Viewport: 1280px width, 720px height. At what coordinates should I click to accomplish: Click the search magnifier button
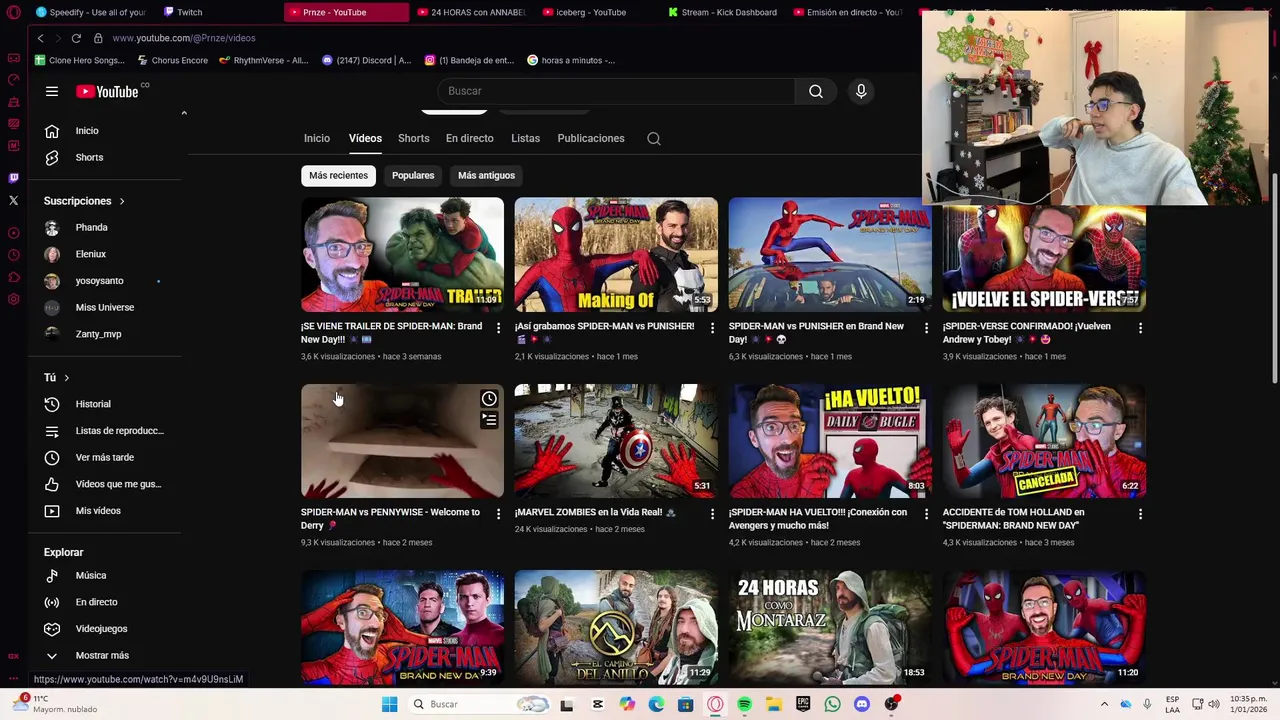coord(816,91)
